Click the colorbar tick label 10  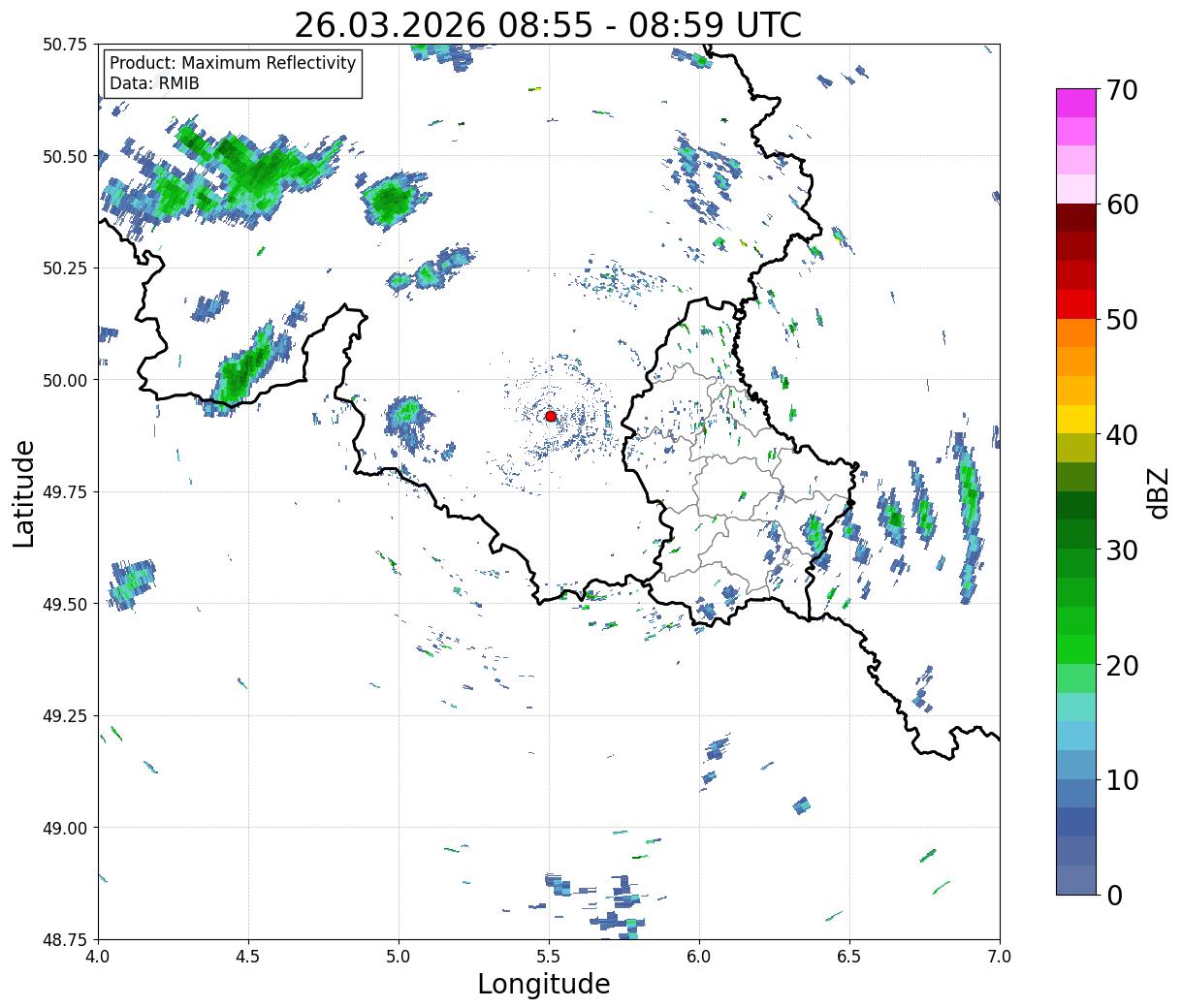(x=1122, y=779)
